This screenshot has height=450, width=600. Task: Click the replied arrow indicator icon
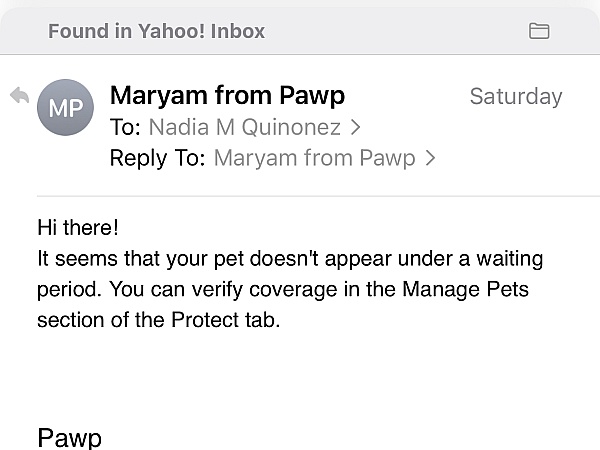coord(19,96)
